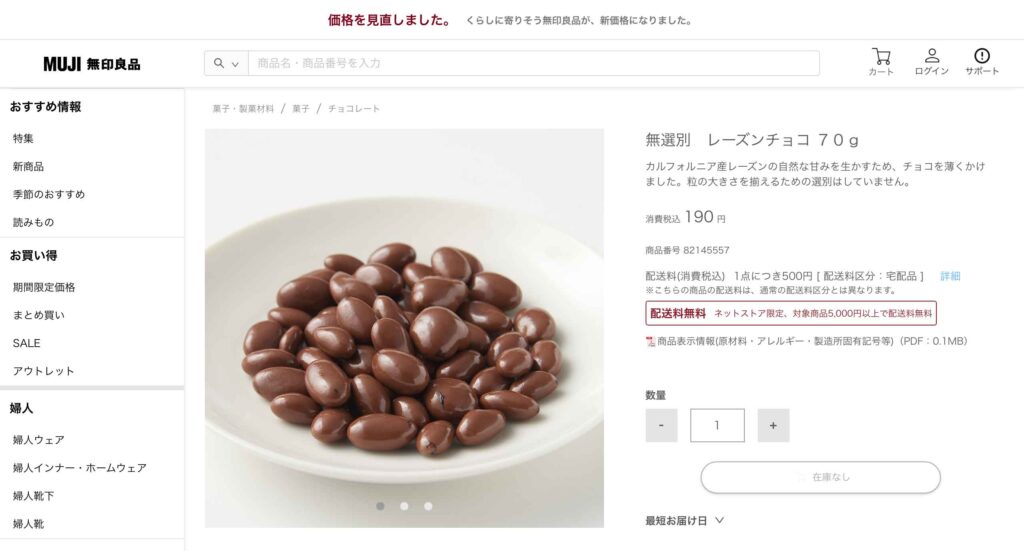Image resolution: width=1024 pixels, height=551 pixels.
Task: Open SALE in the sidebar menu
Action: pyautogui.click(x=26, y=343)
